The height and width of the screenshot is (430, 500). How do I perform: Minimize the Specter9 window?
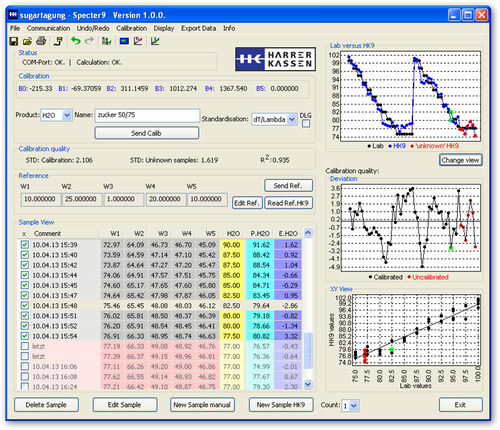[454, 15]
